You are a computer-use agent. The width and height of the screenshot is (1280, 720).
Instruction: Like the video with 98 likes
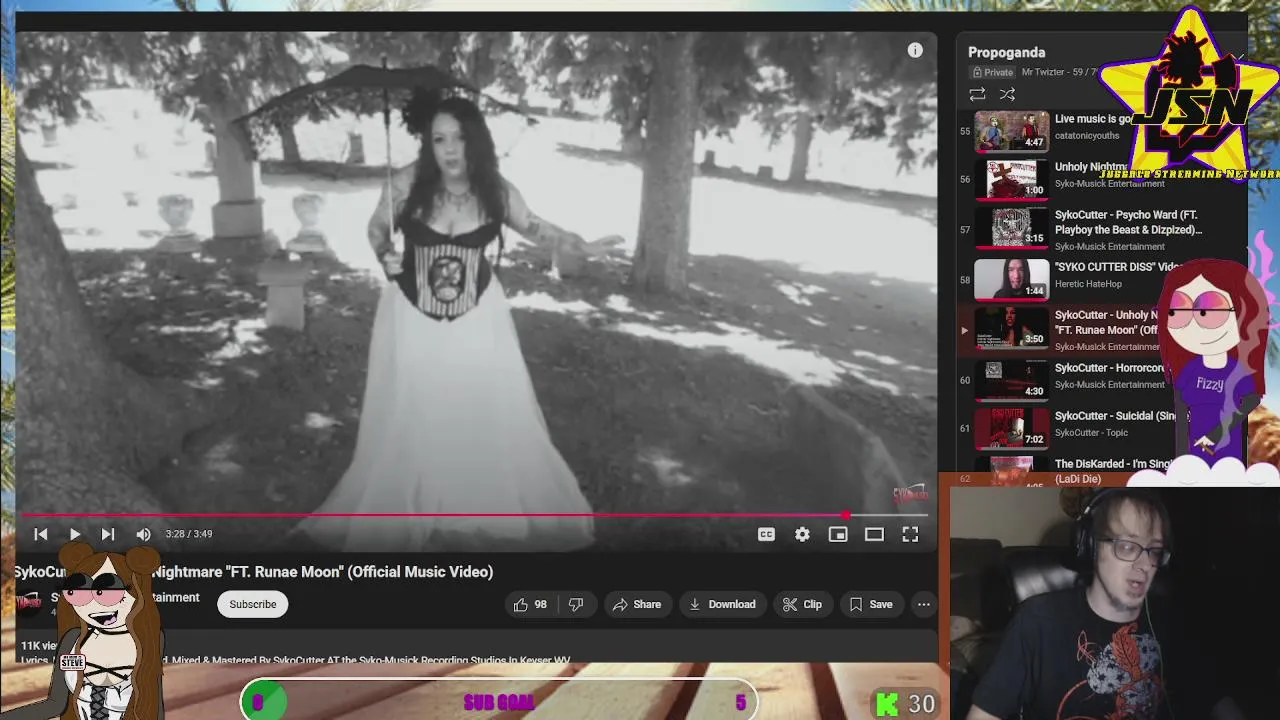(x=531, y=604)
